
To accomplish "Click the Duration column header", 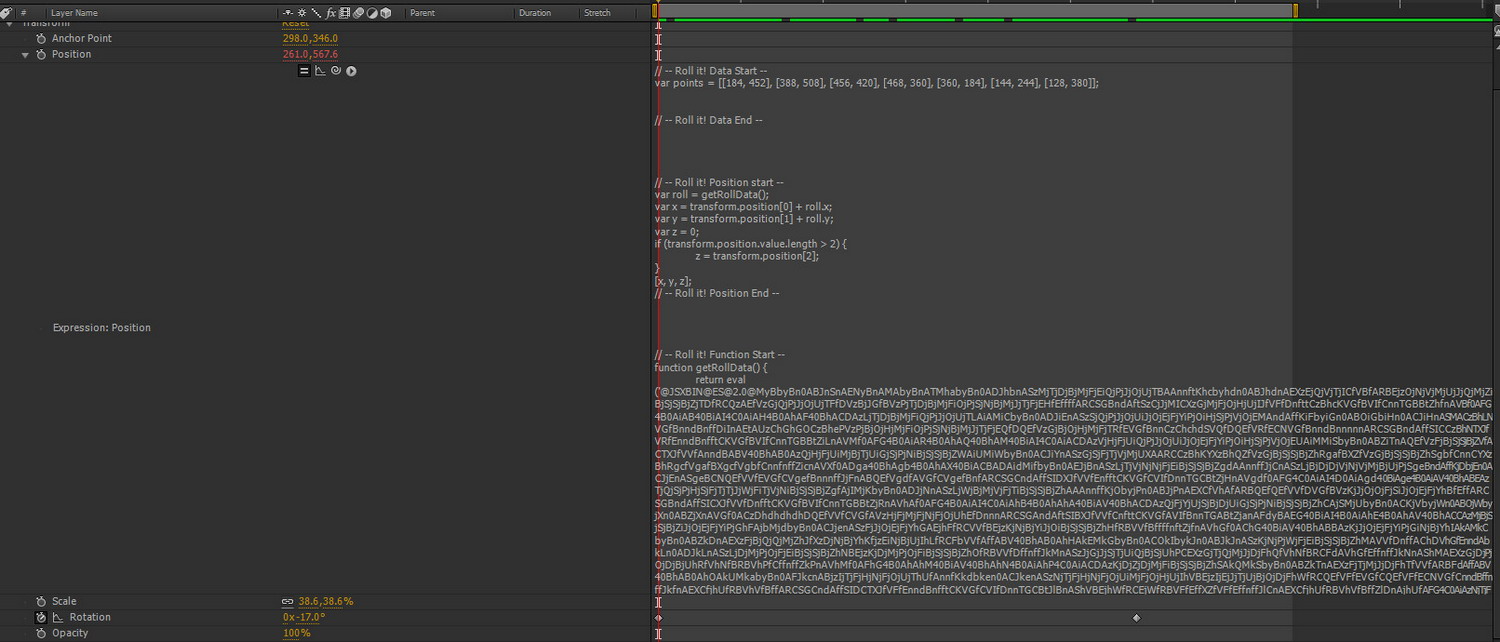I will pos(535,13).
